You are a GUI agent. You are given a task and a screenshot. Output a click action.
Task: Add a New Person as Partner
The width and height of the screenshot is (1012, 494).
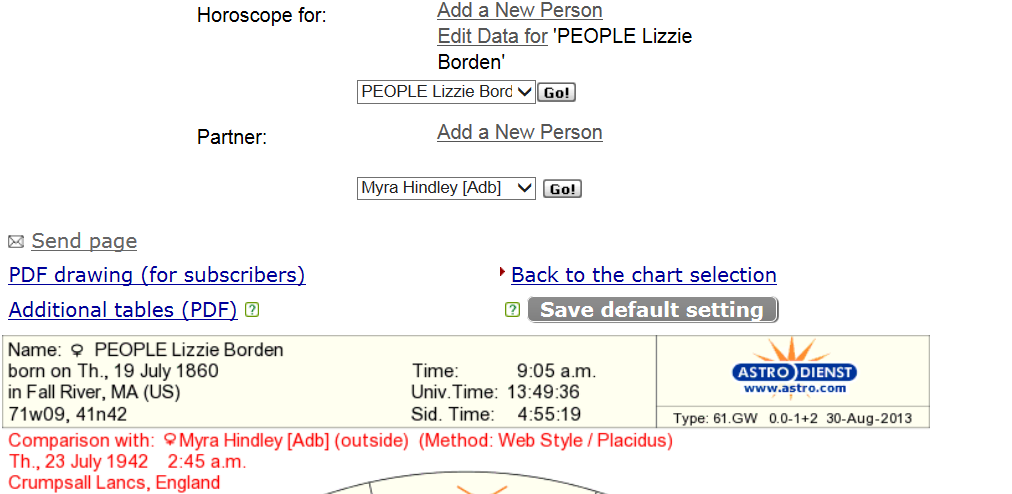520,132
